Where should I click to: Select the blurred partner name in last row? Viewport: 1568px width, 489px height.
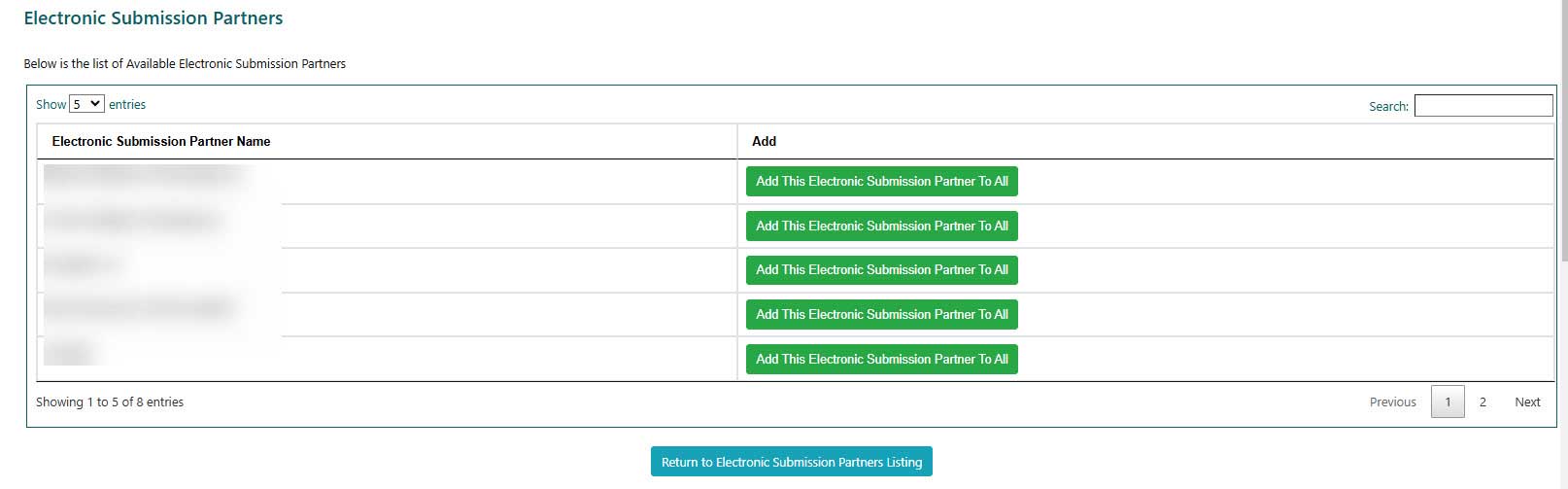[x=70, y=354]
